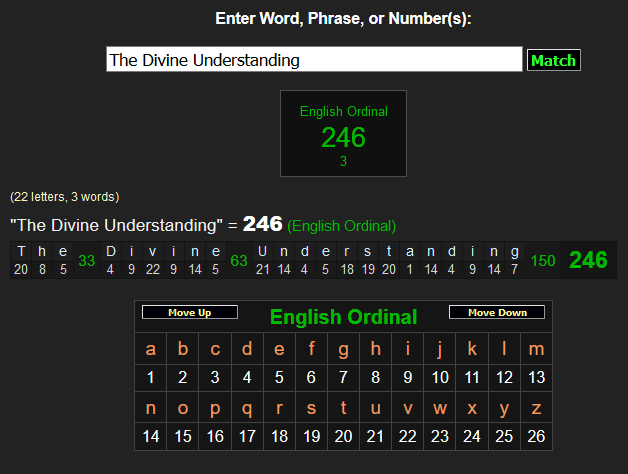Image resolution: width=628 pixels, height=474 pixels.
Task: Click the (English Ordinal) label beside the phrase total
Action: [x=342, y=226]
